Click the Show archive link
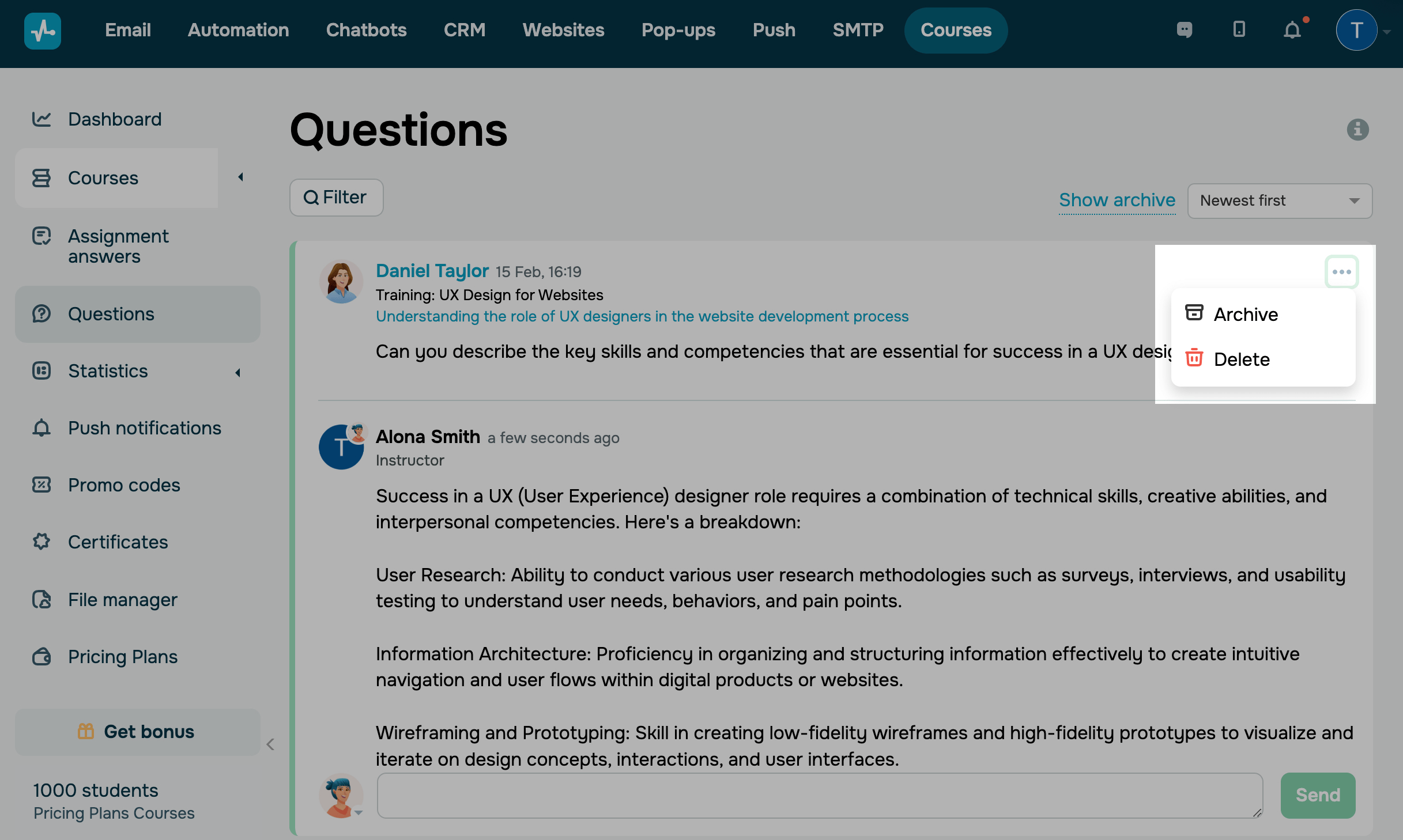This screenshot has width=1403, height=840. point(1117,200)
